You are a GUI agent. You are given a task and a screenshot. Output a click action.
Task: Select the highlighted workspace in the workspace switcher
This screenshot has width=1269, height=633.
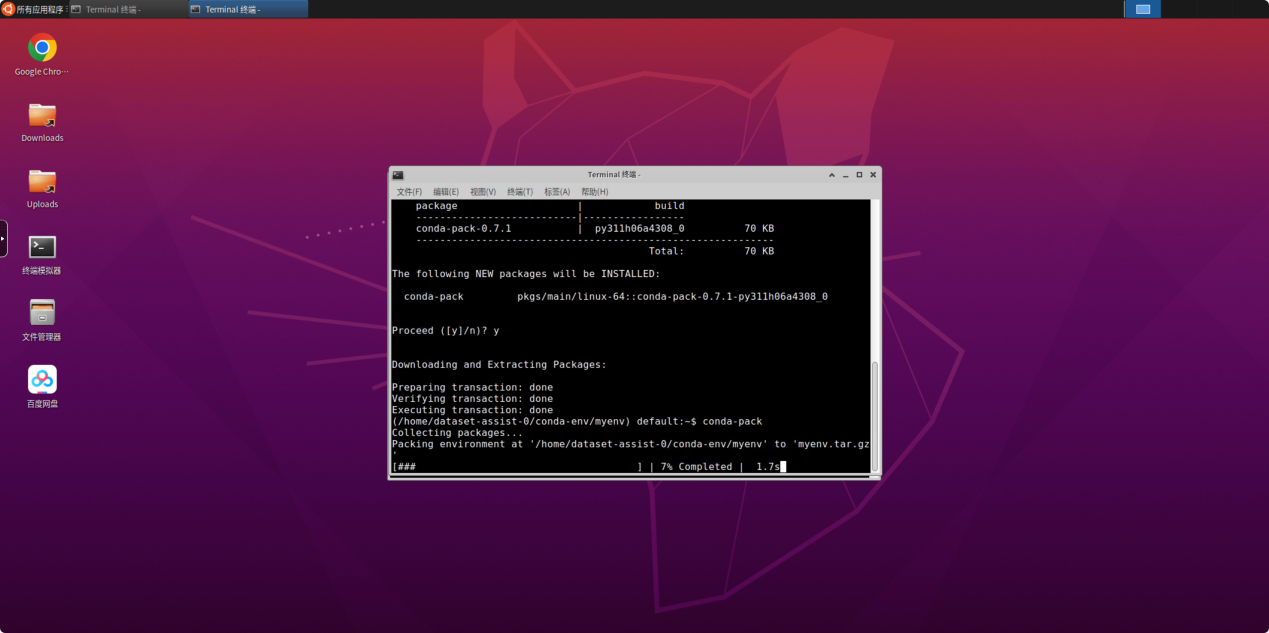1142,9
